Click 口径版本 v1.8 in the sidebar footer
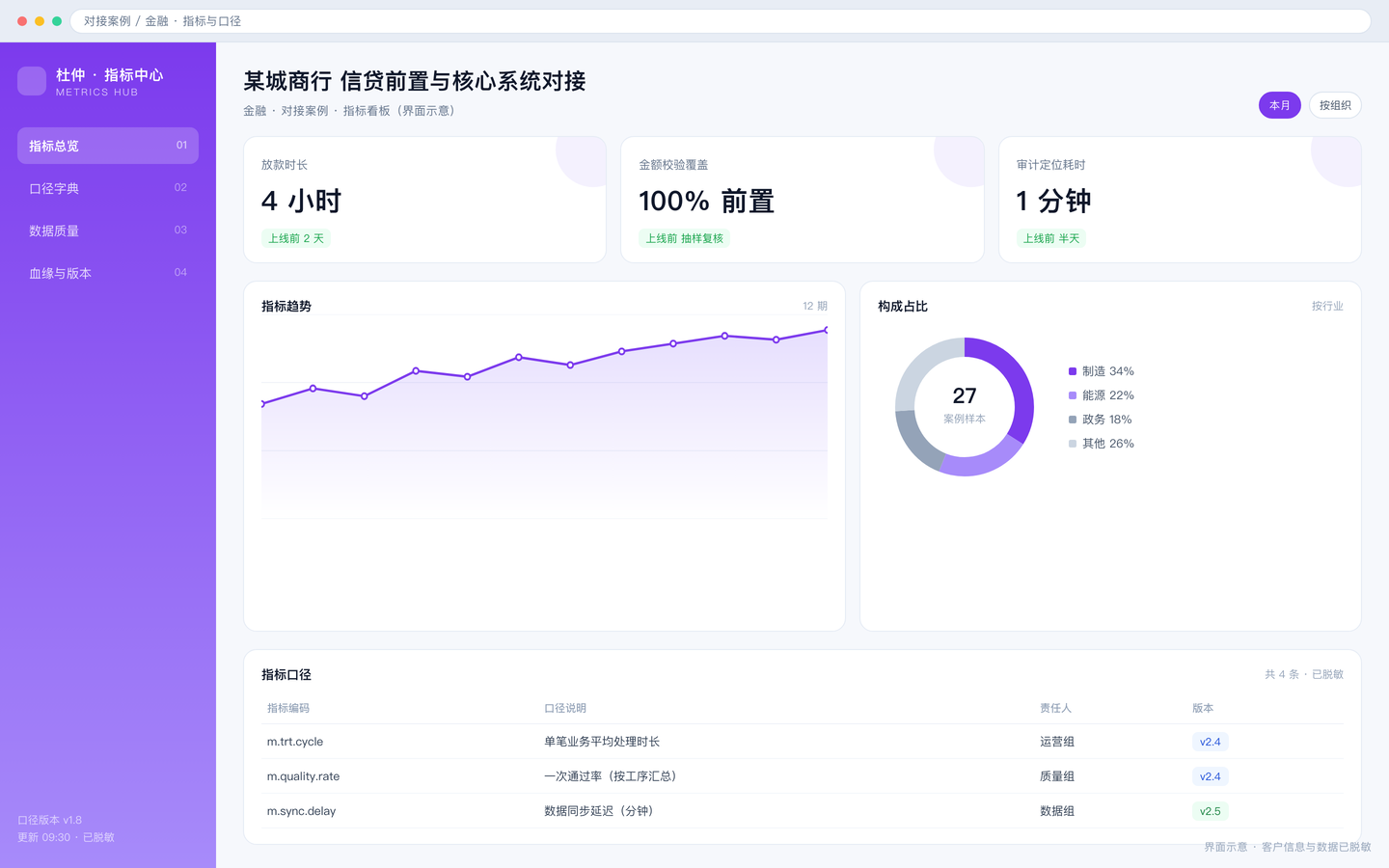The height and width of the screenshot is (868, 1389). (50, 820)
